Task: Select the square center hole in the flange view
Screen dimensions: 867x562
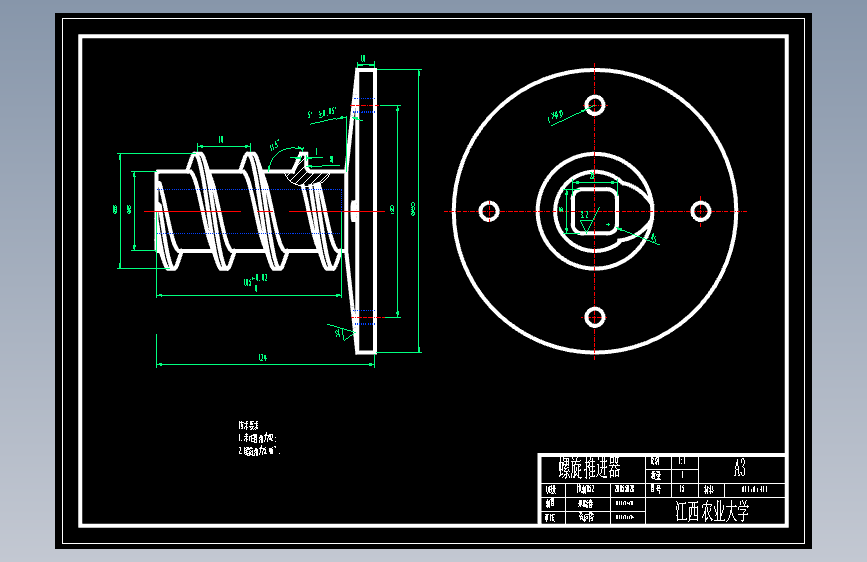Action: coord(594,211)
